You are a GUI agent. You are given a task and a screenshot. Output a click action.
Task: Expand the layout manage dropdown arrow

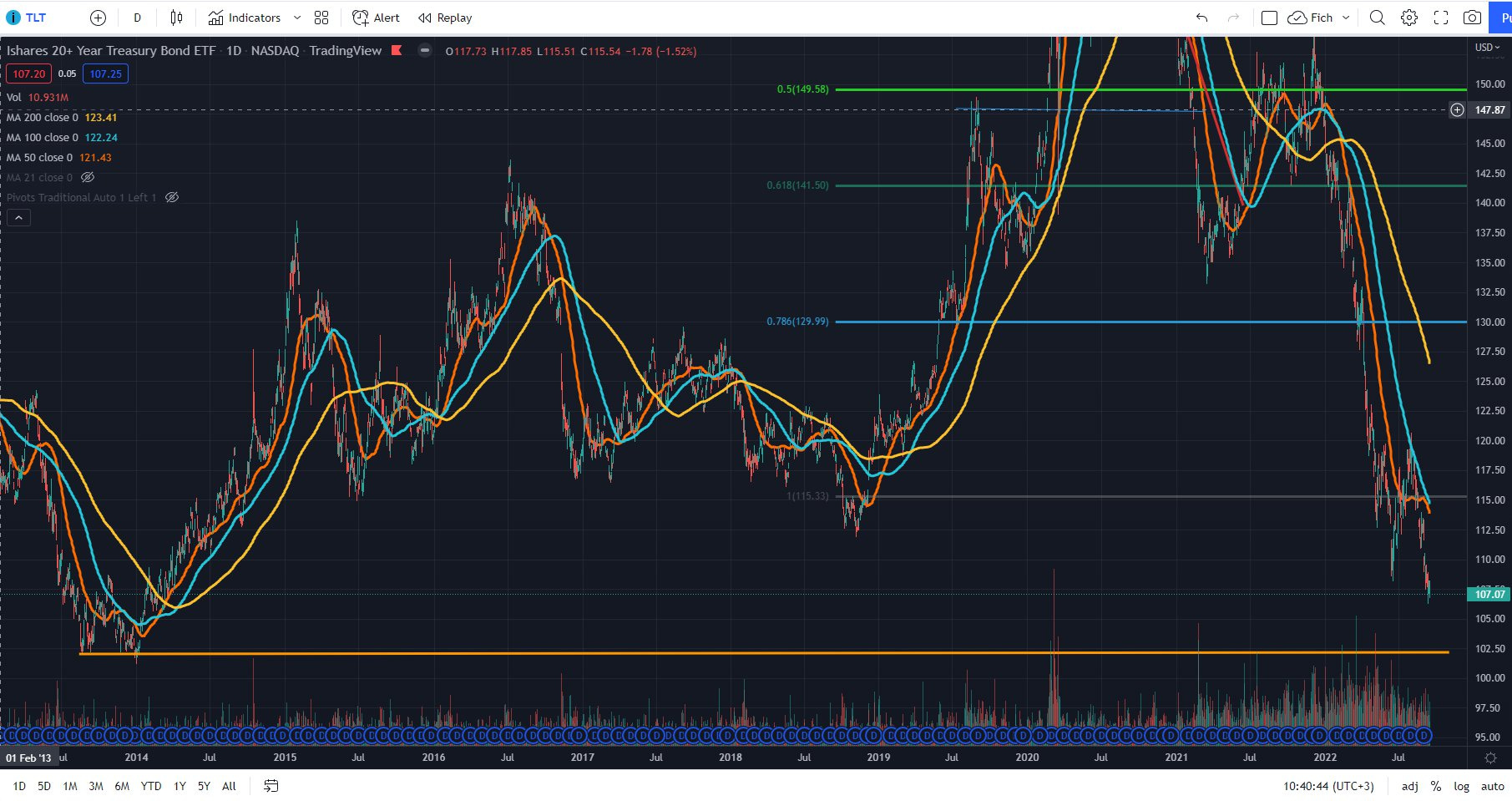coord(1346,18)
